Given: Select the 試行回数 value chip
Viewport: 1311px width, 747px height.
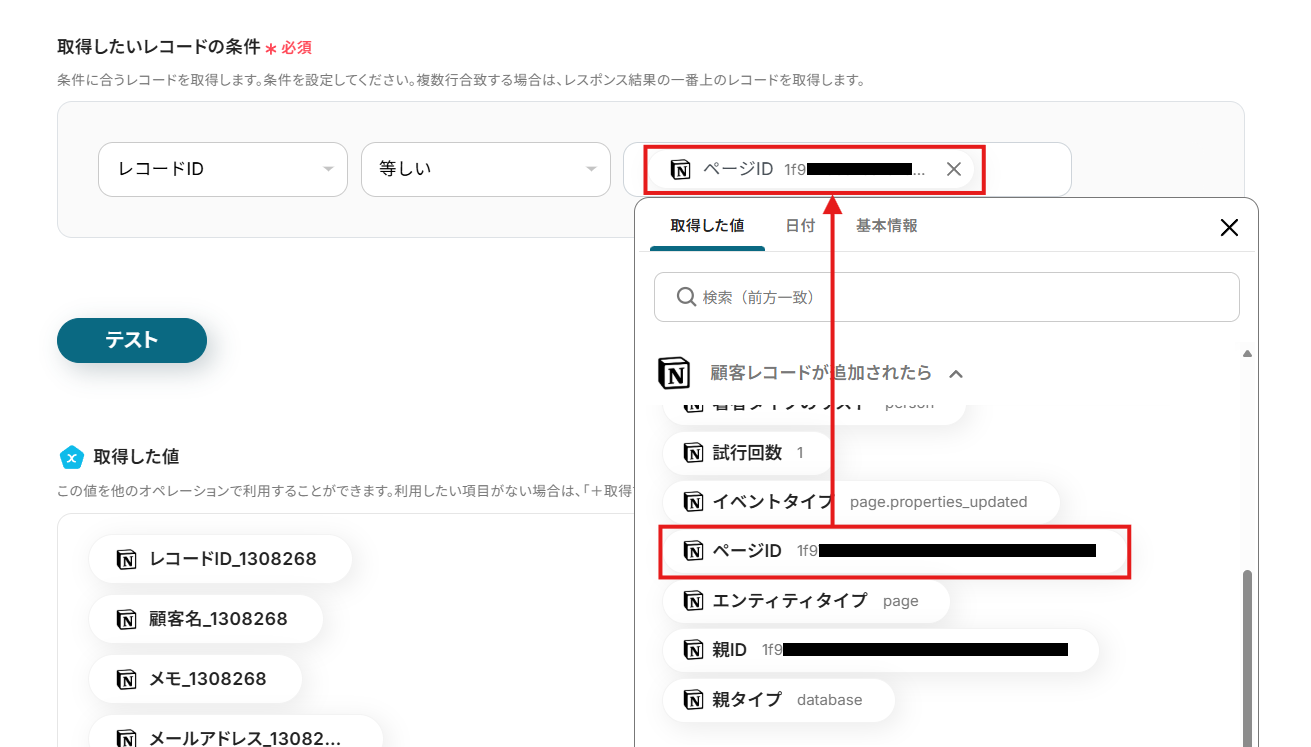Looking at the screenshot, I should 747,453.
